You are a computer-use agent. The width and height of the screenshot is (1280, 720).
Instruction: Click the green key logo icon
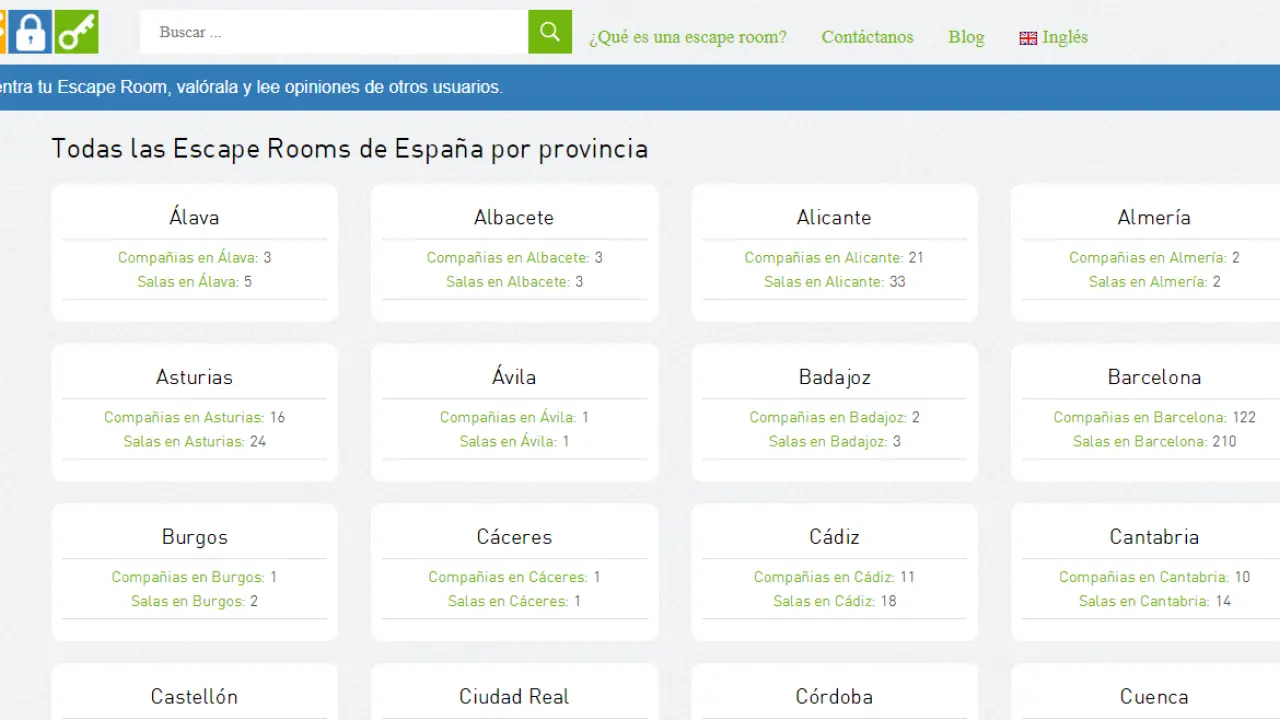pos(76,32)
